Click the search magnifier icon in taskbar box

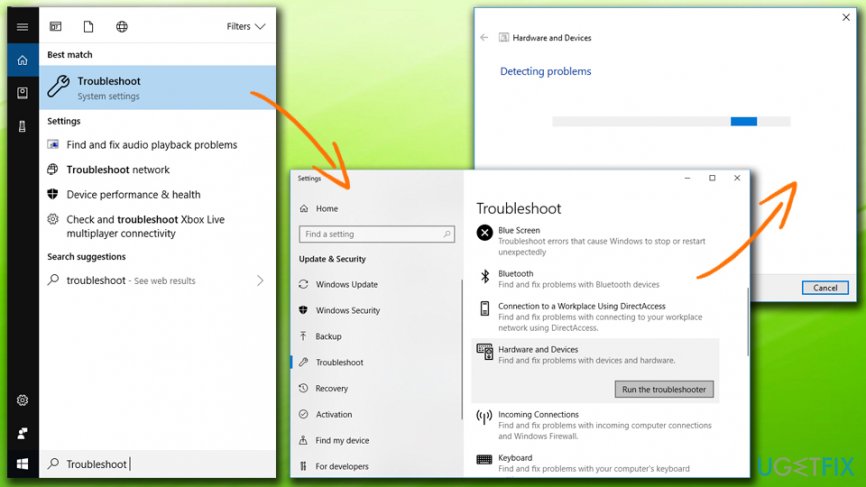(53, 464)
